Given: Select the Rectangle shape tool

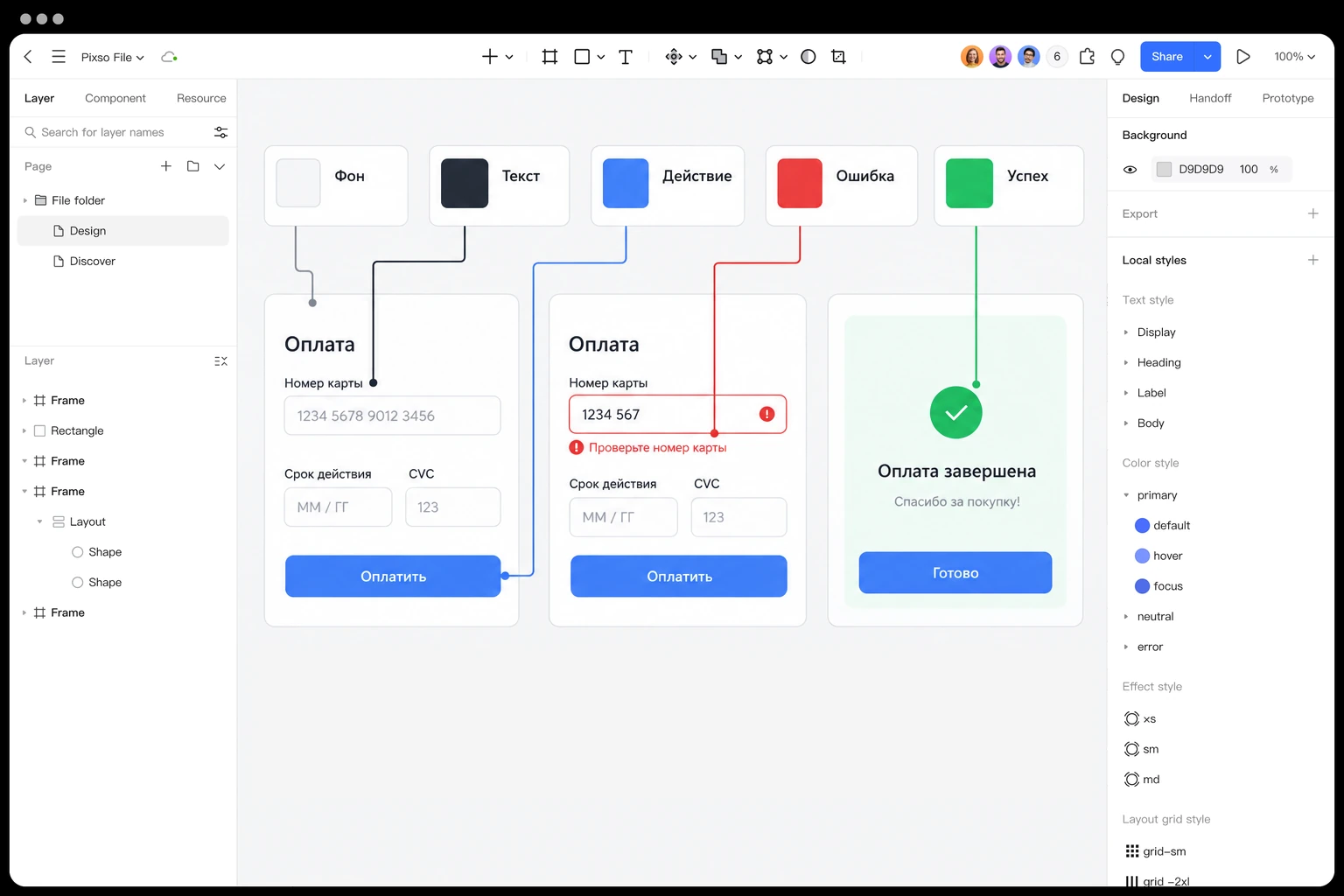Looking at the screenshot, I should (582, 57).
